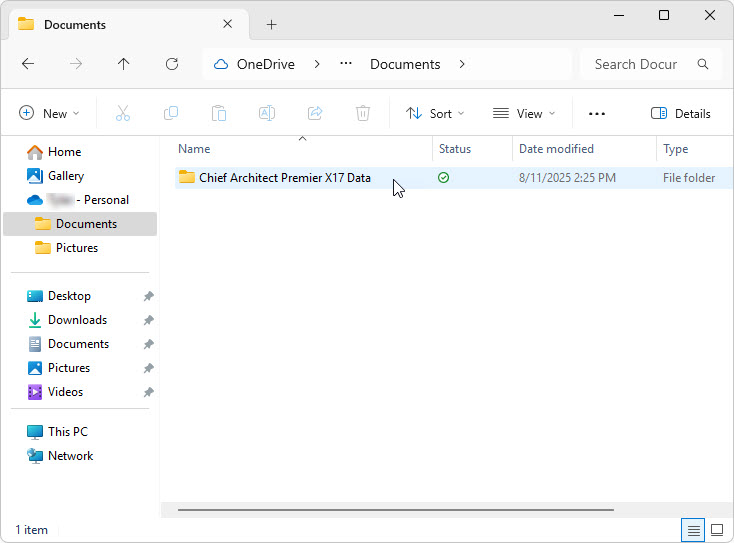Open the New dropdown menu
734x543 pixels.
click(x=49, y=114)
